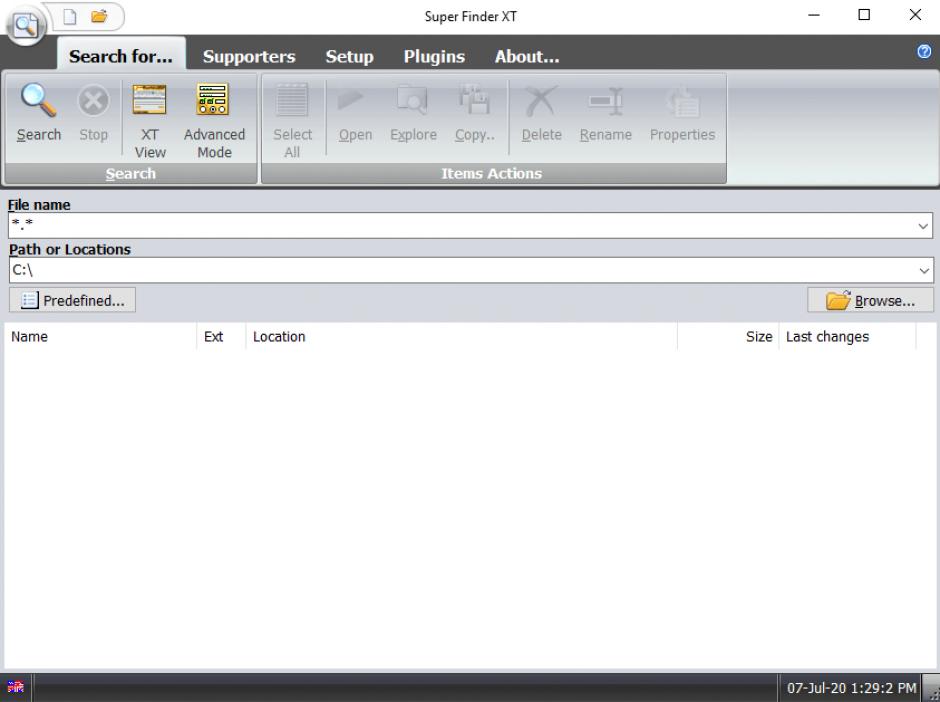Open the Setup tab

[350, 56]
